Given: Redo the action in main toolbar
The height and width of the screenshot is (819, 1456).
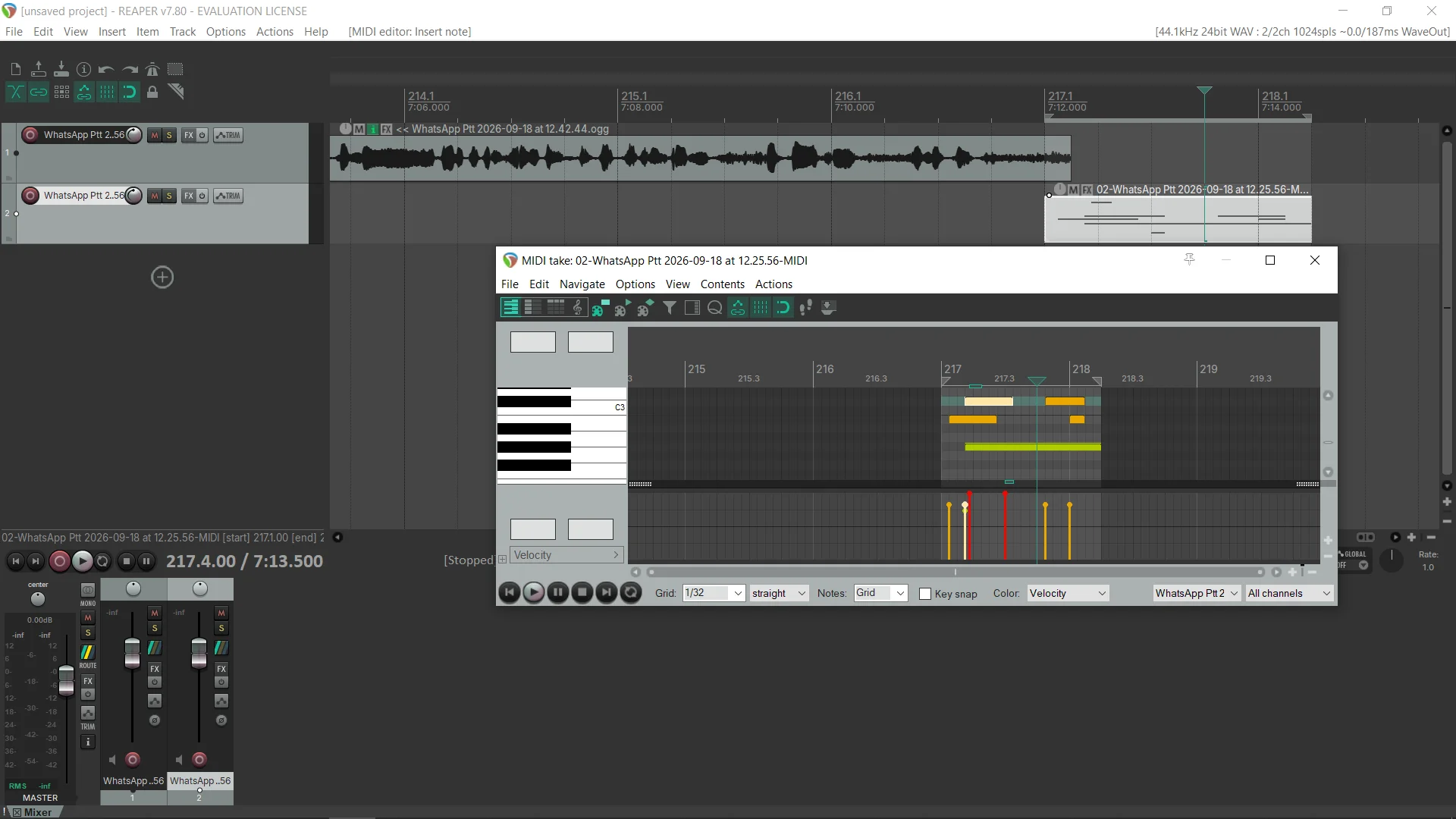Looking at the screenshot, I should 130,69.
